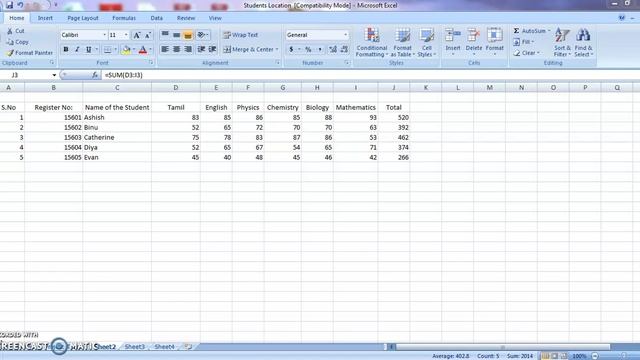Switch to the View tab
This screenshot has height=360, width=640.
[x=215, y=18]
